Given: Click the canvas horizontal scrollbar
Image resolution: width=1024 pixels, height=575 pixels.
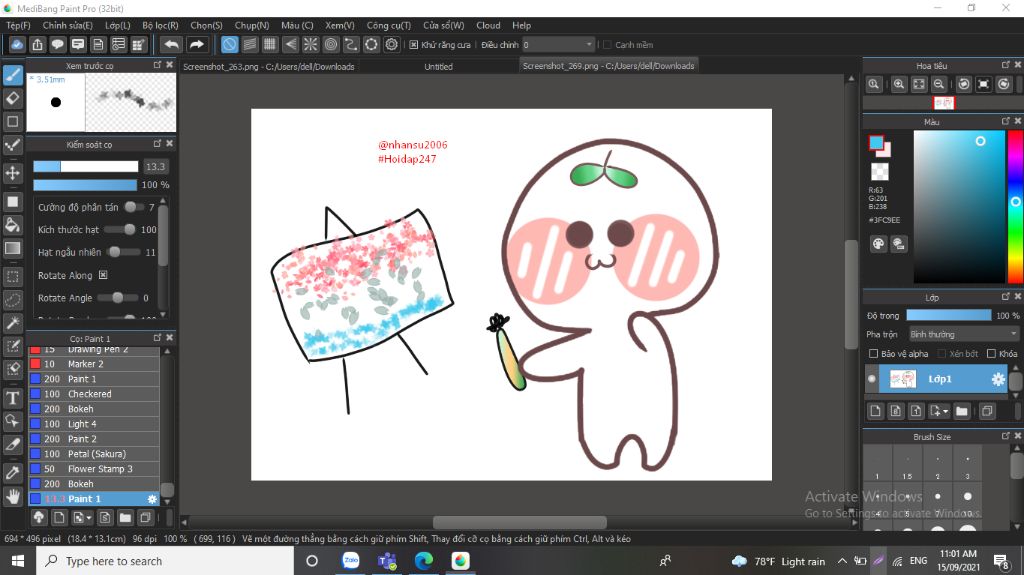Looking at the screenshot, I should coord(520,522).
